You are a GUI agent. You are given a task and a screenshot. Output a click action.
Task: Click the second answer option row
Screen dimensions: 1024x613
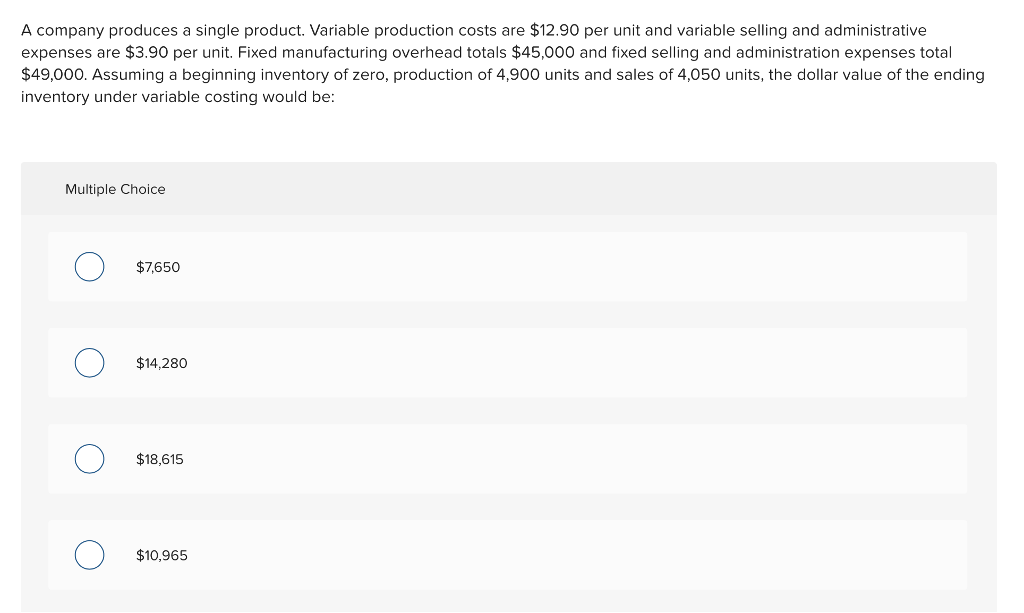pyautogui.click(x=508, y=363)
